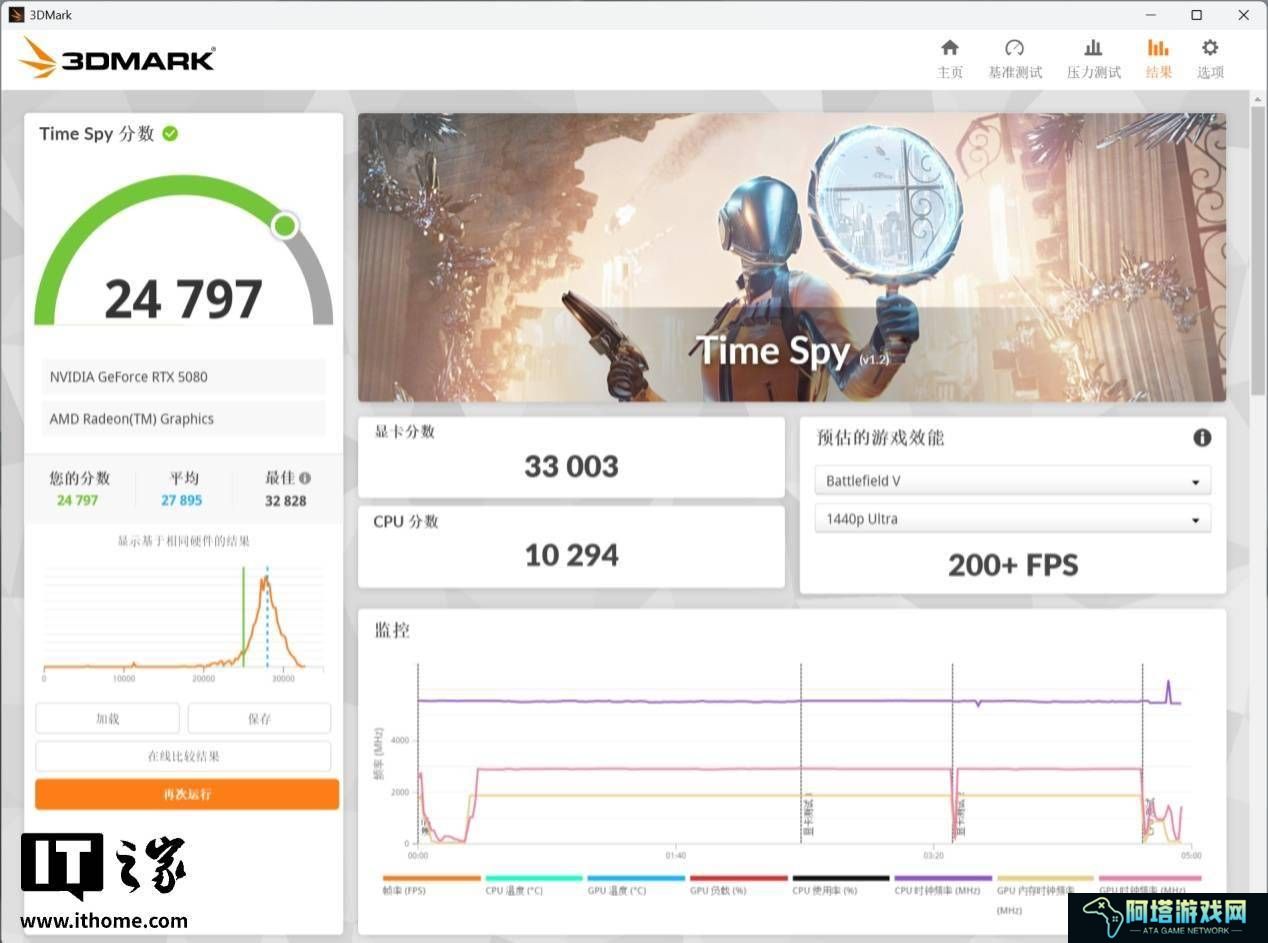Click the 24 797 main score

(x=183, y=298)
